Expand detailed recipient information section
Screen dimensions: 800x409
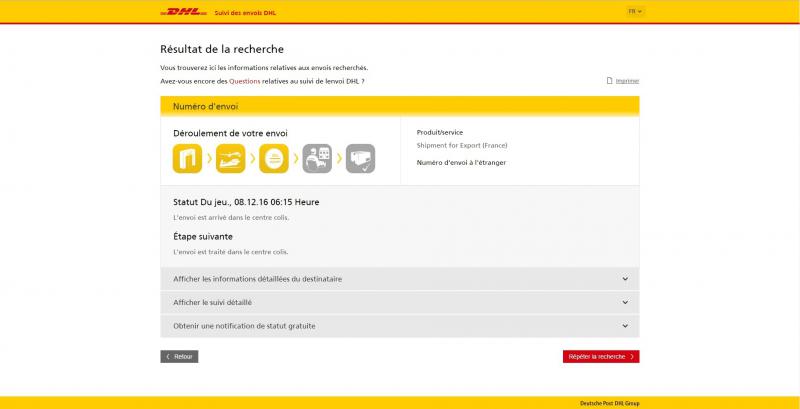(x=399, y=279)
